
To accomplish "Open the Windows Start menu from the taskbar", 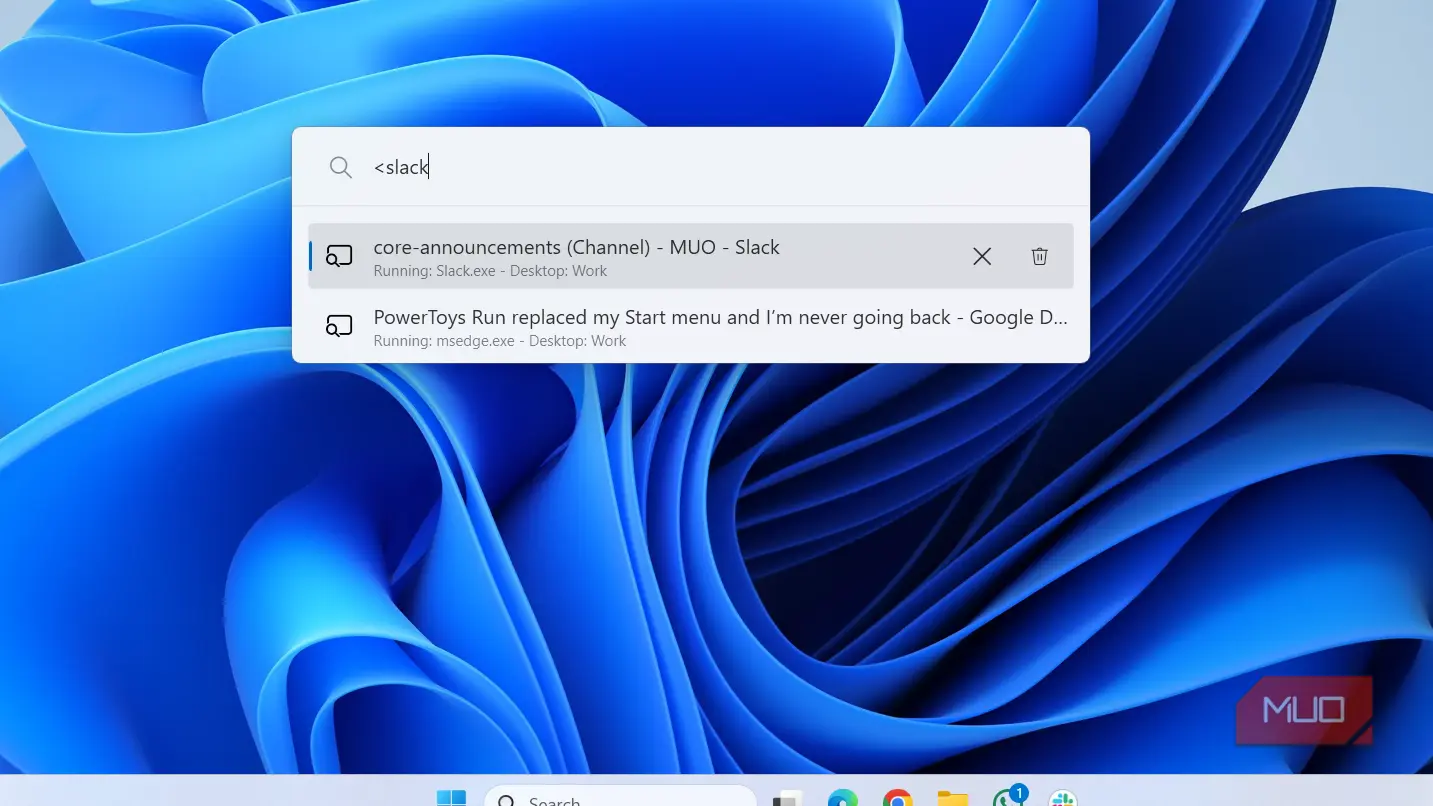I will tap(451, 798).
